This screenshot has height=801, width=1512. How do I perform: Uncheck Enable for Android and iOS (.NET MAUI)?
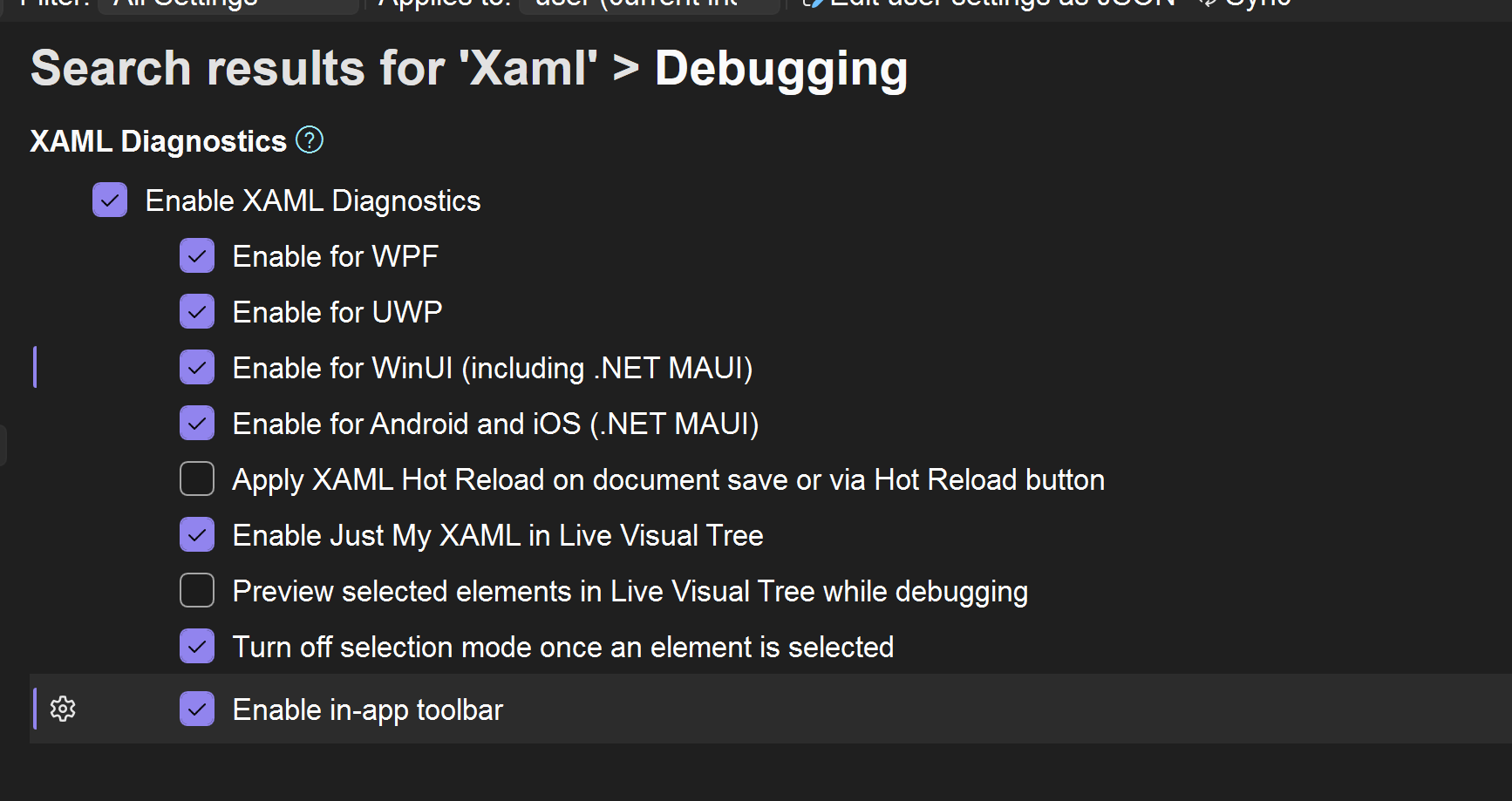pos(197,423)
